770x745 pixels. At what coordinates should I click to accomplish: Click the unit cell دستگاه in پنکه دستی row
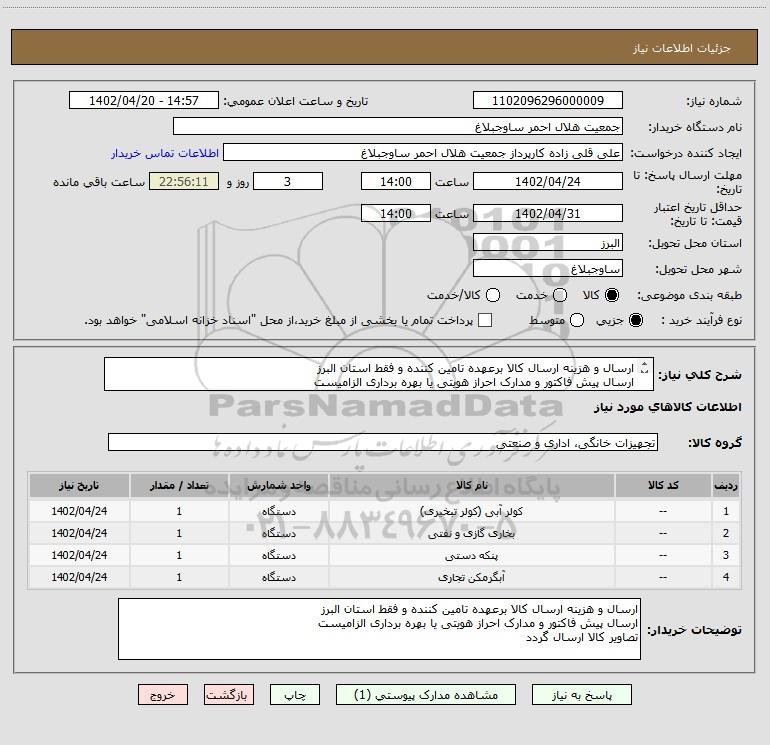tap(278, 555)
